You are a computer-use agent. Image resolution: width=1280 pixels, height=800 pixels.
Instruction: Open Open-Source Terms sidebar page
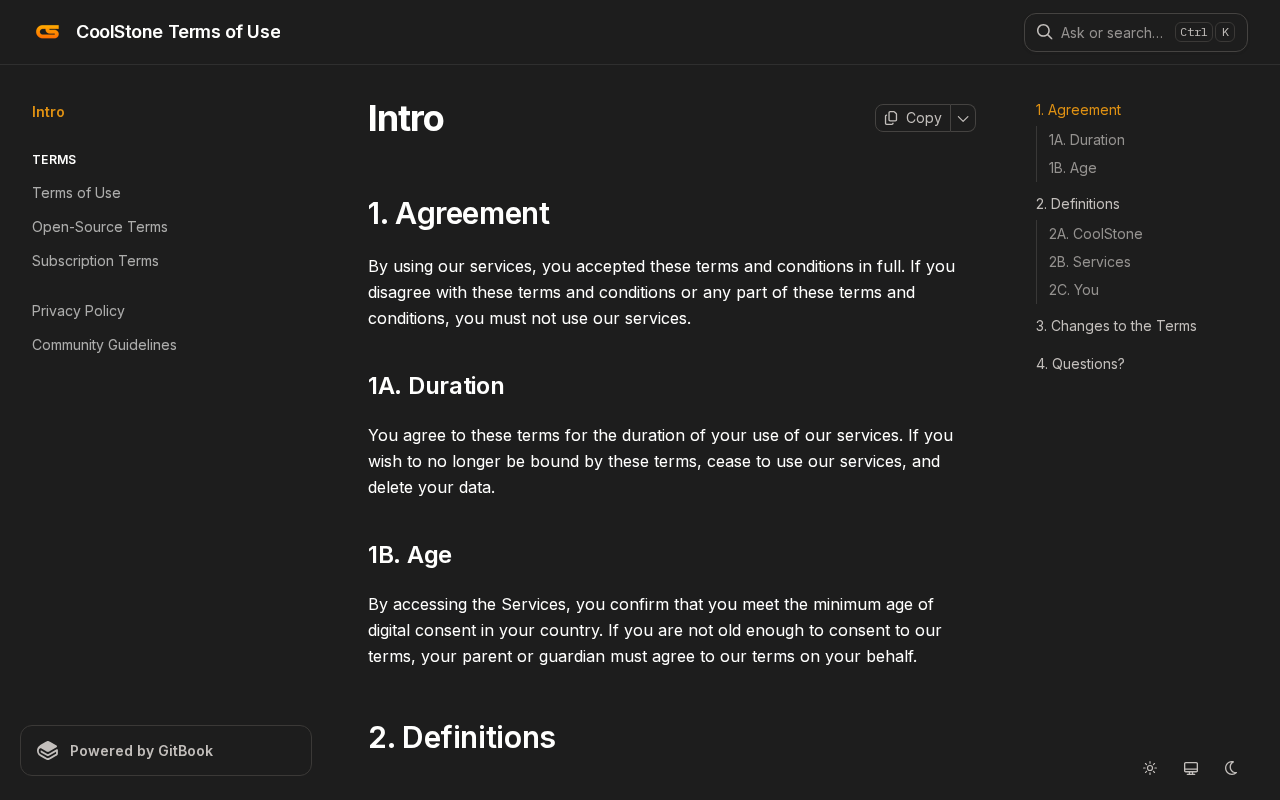pyautogui.click(x=100, y=227)
